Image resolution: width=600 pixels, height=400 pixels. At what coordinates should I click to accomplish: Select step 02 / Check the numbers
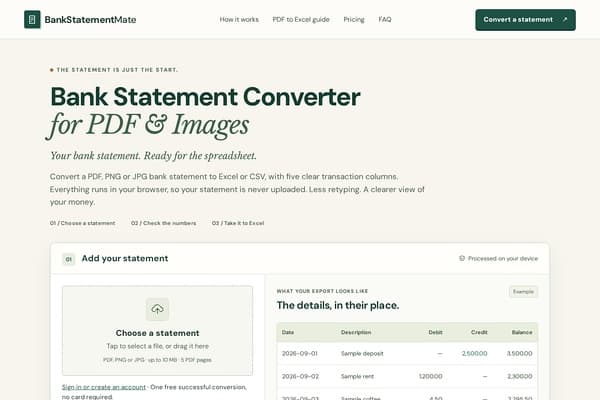[x=163, y=223]
